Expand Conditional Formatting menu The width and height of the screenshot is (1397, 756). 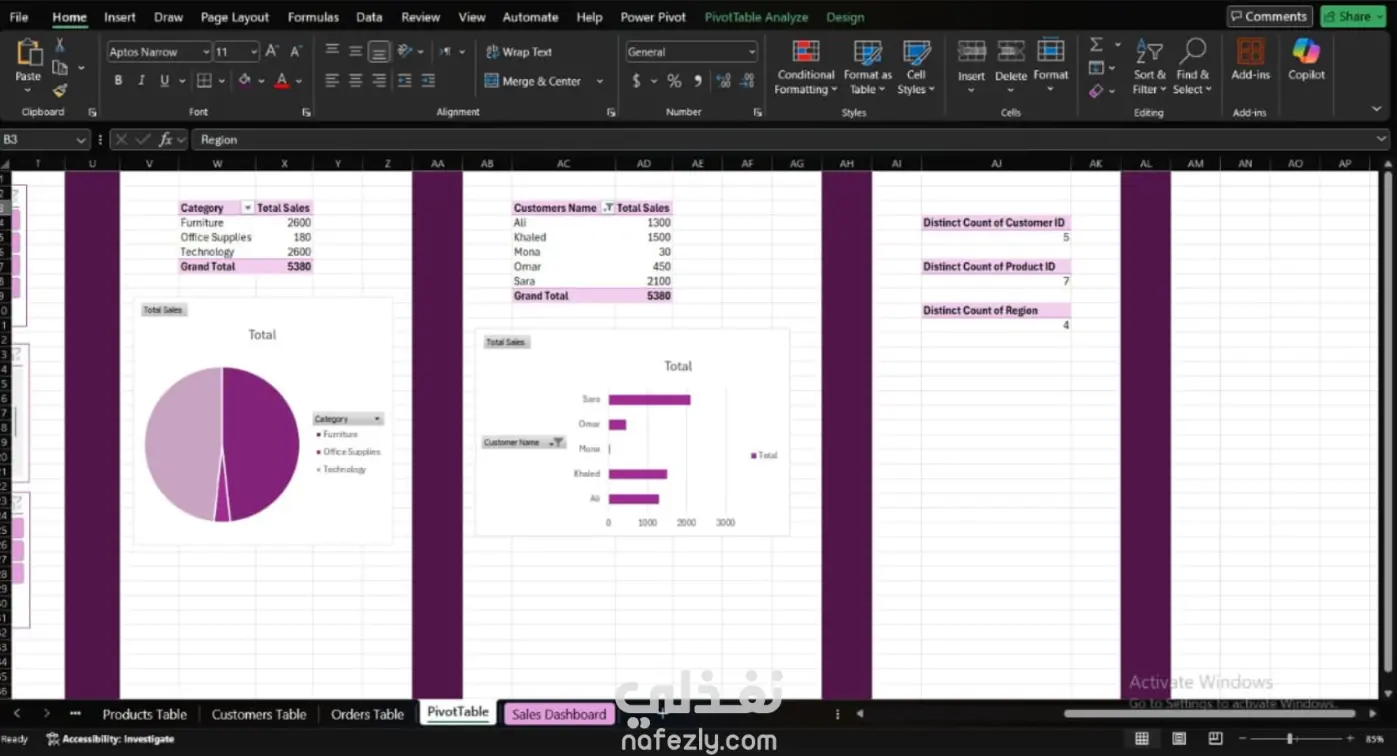[805, 68]
